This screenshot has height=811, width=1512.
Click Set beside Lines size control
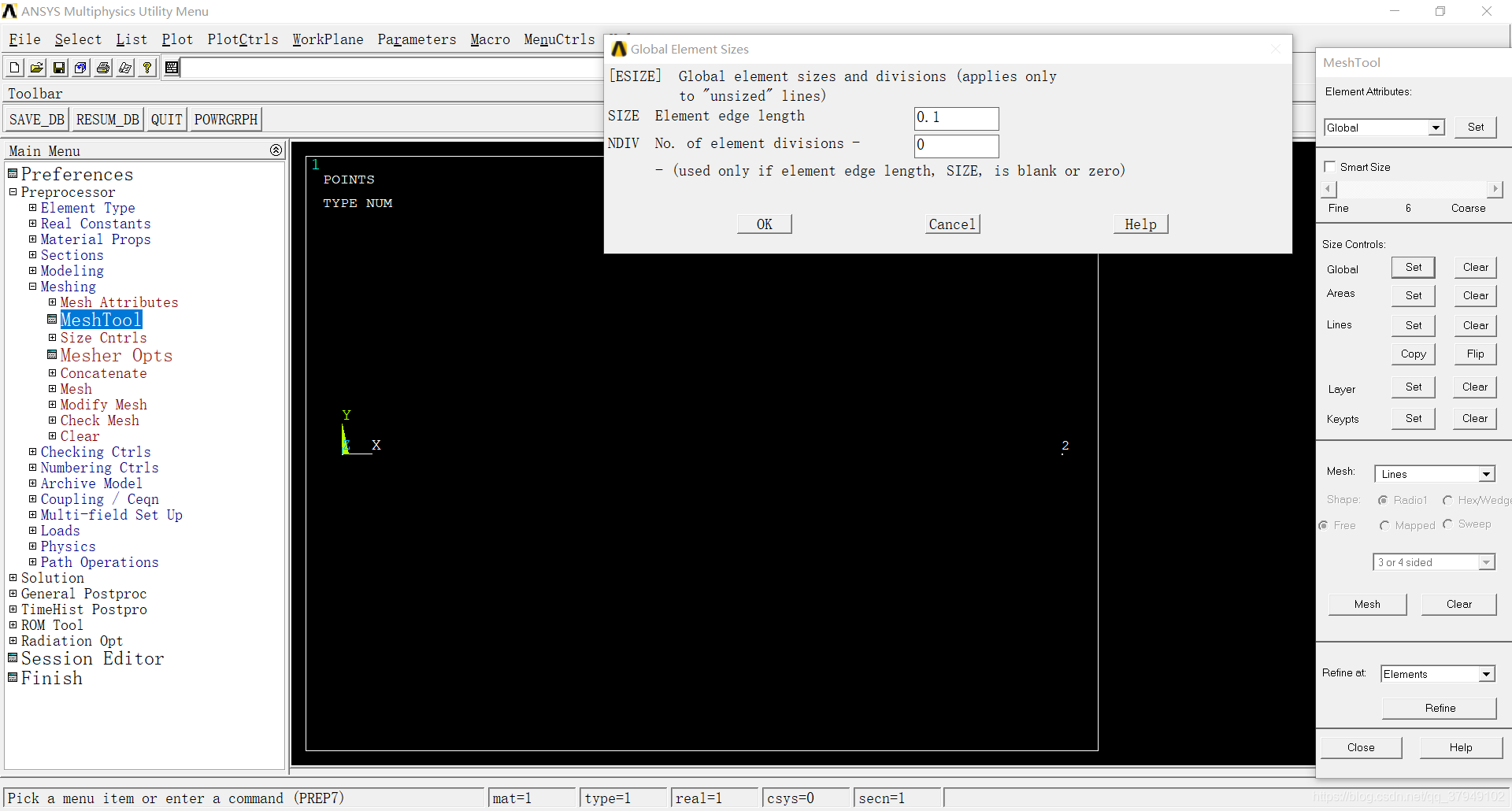click(x=1414, y=325)
